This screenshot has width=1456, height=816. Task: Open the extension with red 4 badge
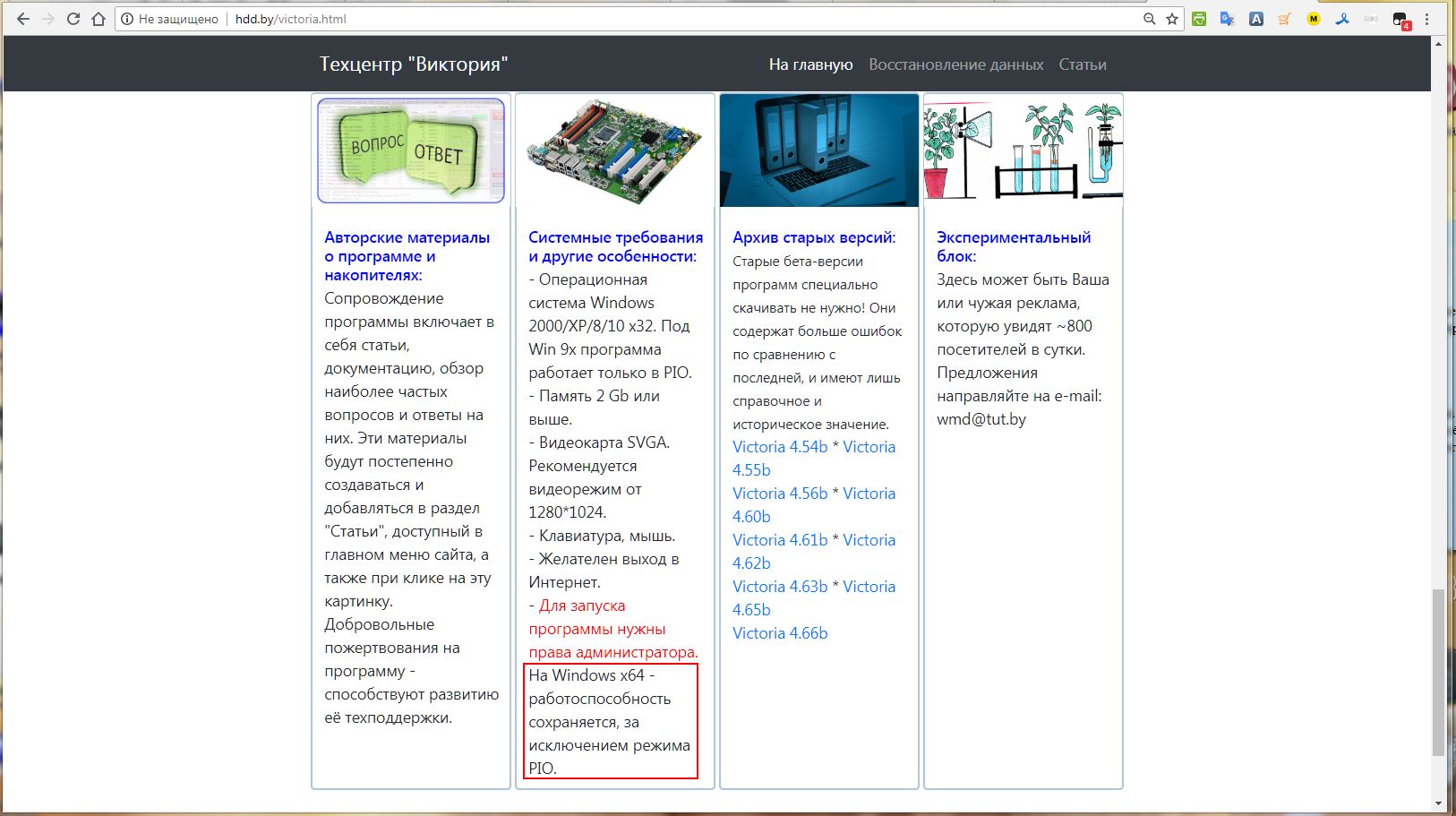click(1401, 20)
